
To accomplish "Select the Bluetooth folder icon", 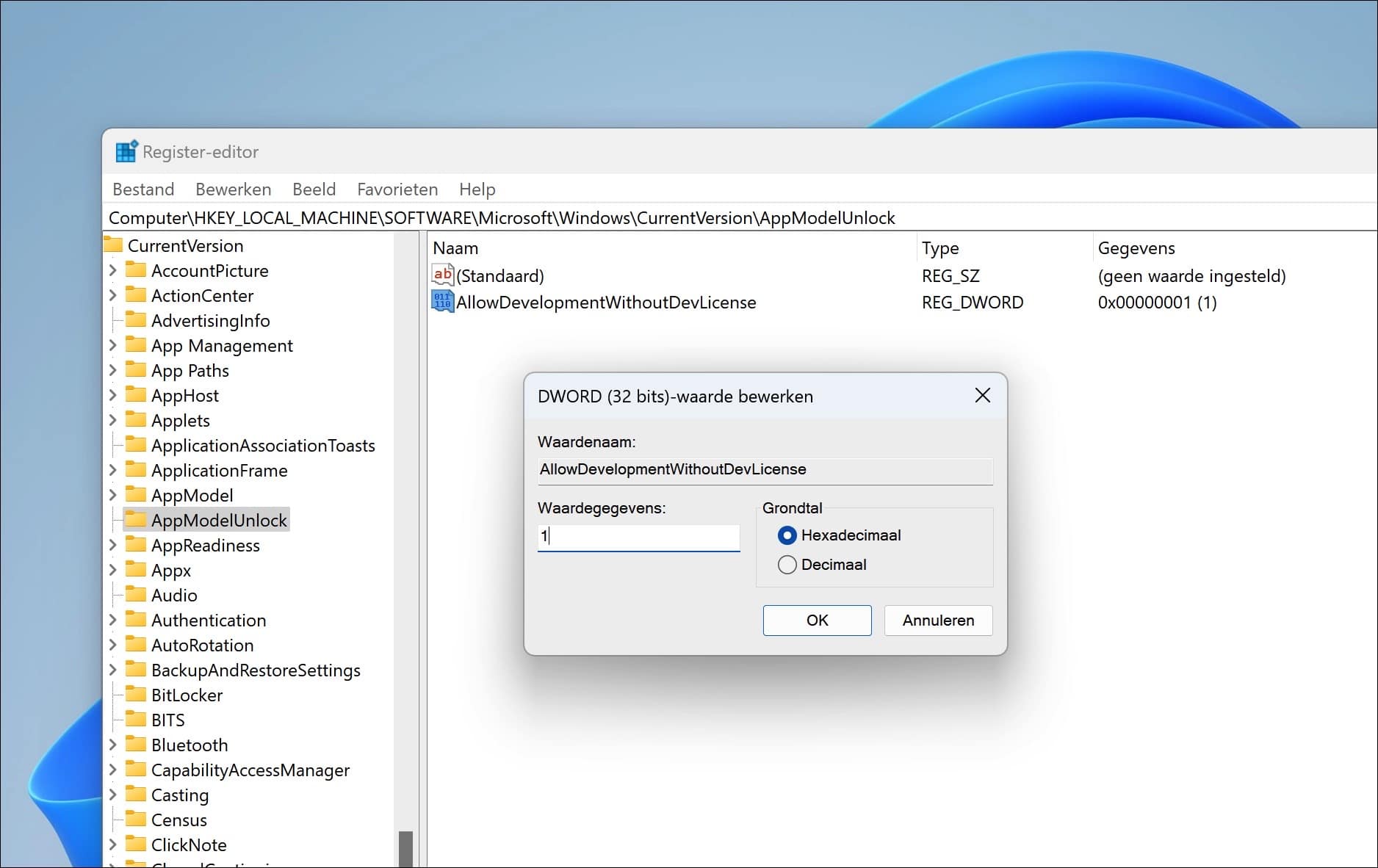I will tap(137, 745).
